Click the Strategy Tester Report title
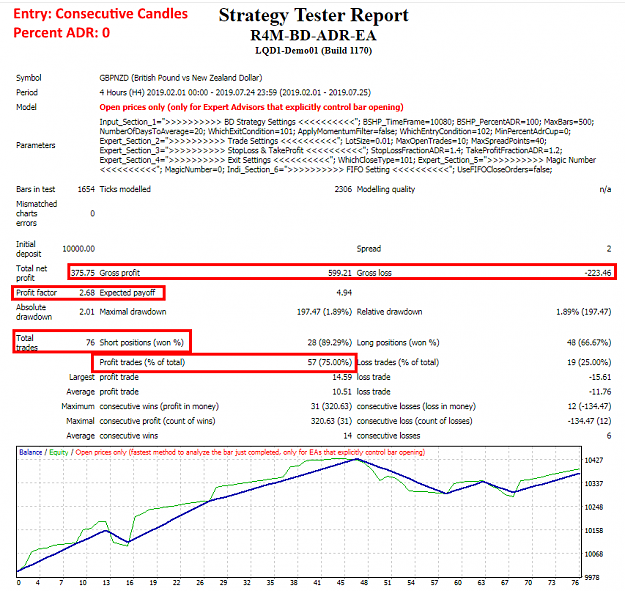 [313, 16]
